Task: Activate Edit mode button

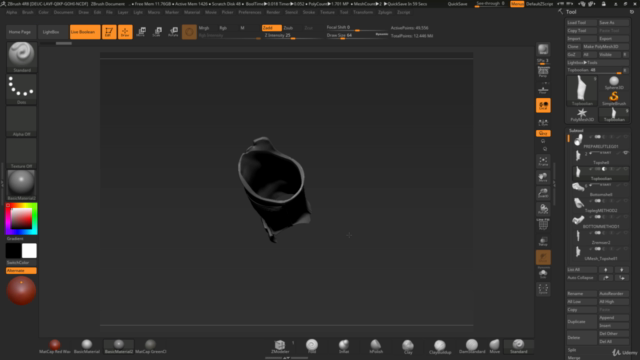Action: pyautogui.click(x=109, y=32)
